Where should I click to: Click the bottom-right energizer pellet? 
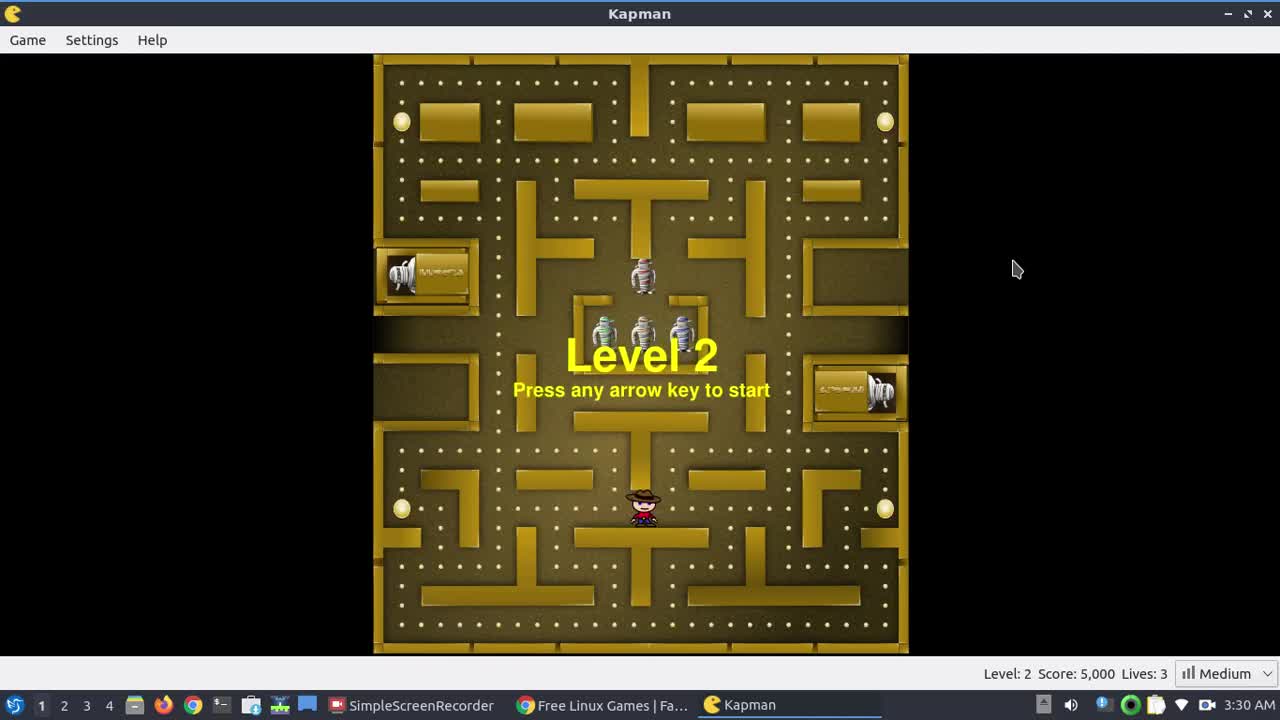pos(885,508)
